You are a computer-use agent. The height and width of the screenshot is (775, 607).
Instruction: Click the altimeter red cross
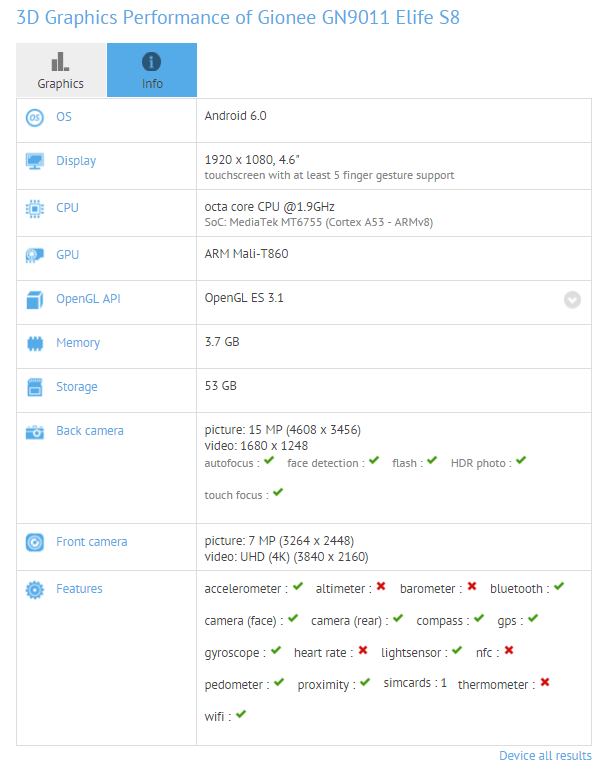pos(381,586)
